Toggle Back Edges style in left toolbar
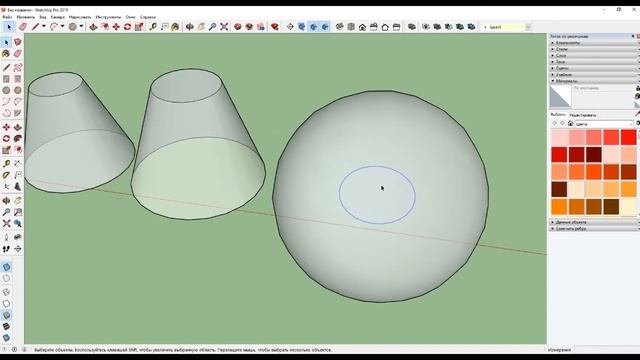640x360 pixels. pyautogui.click(x=6, y=278)
